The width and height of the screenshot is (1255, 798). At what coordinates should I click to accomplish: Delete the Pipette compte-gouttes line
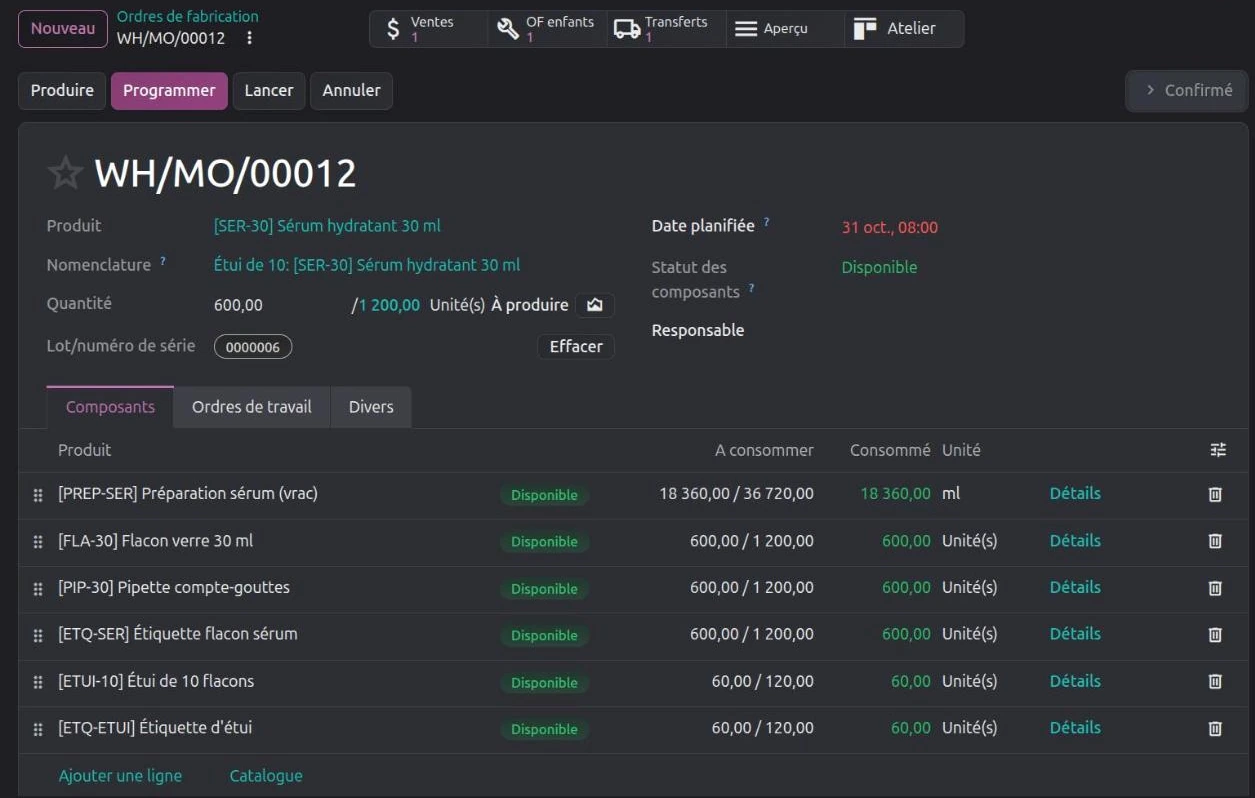[x=1215, y=588]
